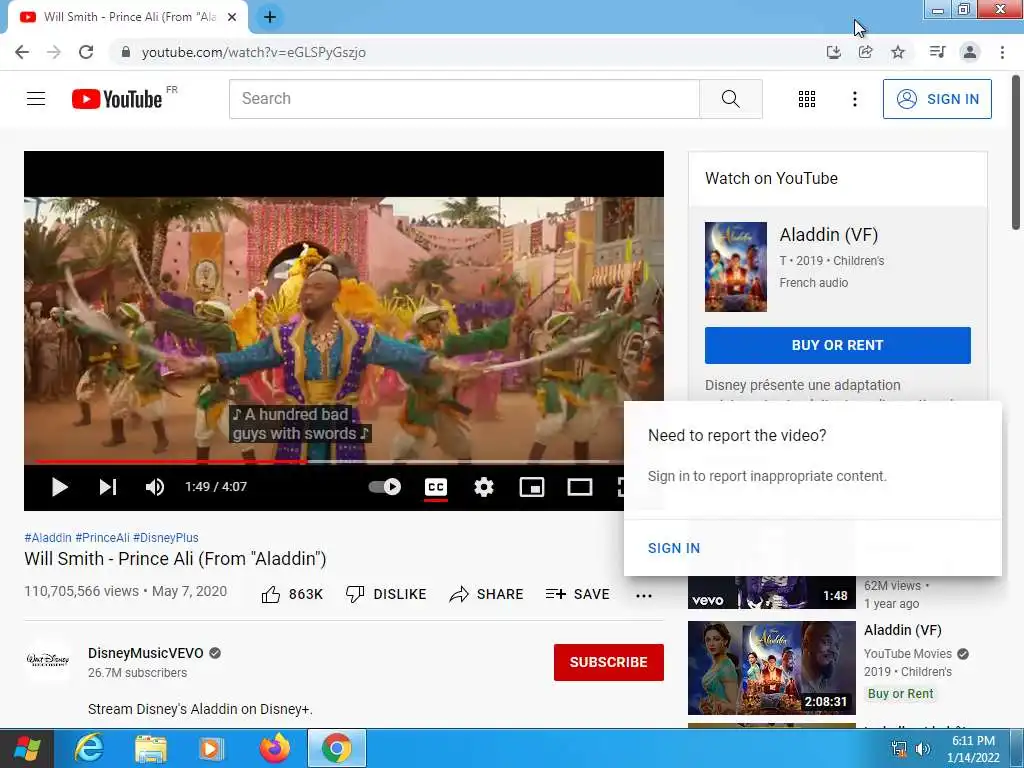Open DisneyMusicVEVO channel name
The height and width of the screenshot is (768, 1024).
(146, 653)
